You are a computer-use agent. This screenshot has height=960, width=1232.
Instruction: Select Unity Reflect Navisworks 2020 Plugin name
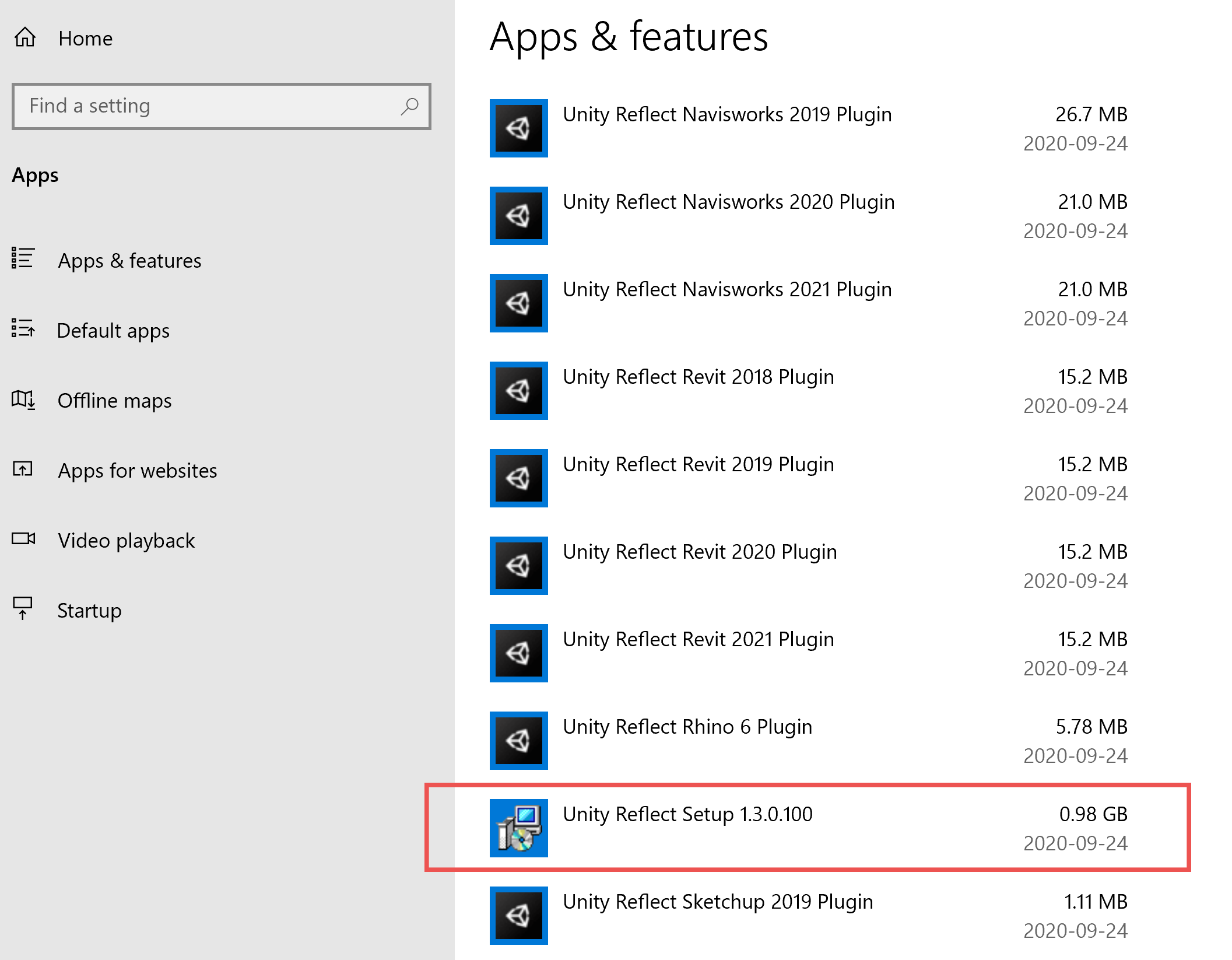click(729, 202)
